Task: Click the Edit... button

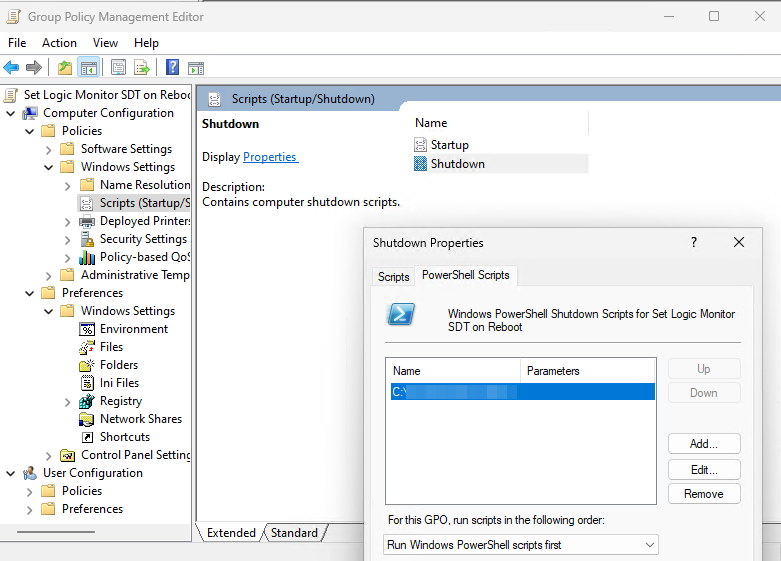Action: (x=703, y=469)
